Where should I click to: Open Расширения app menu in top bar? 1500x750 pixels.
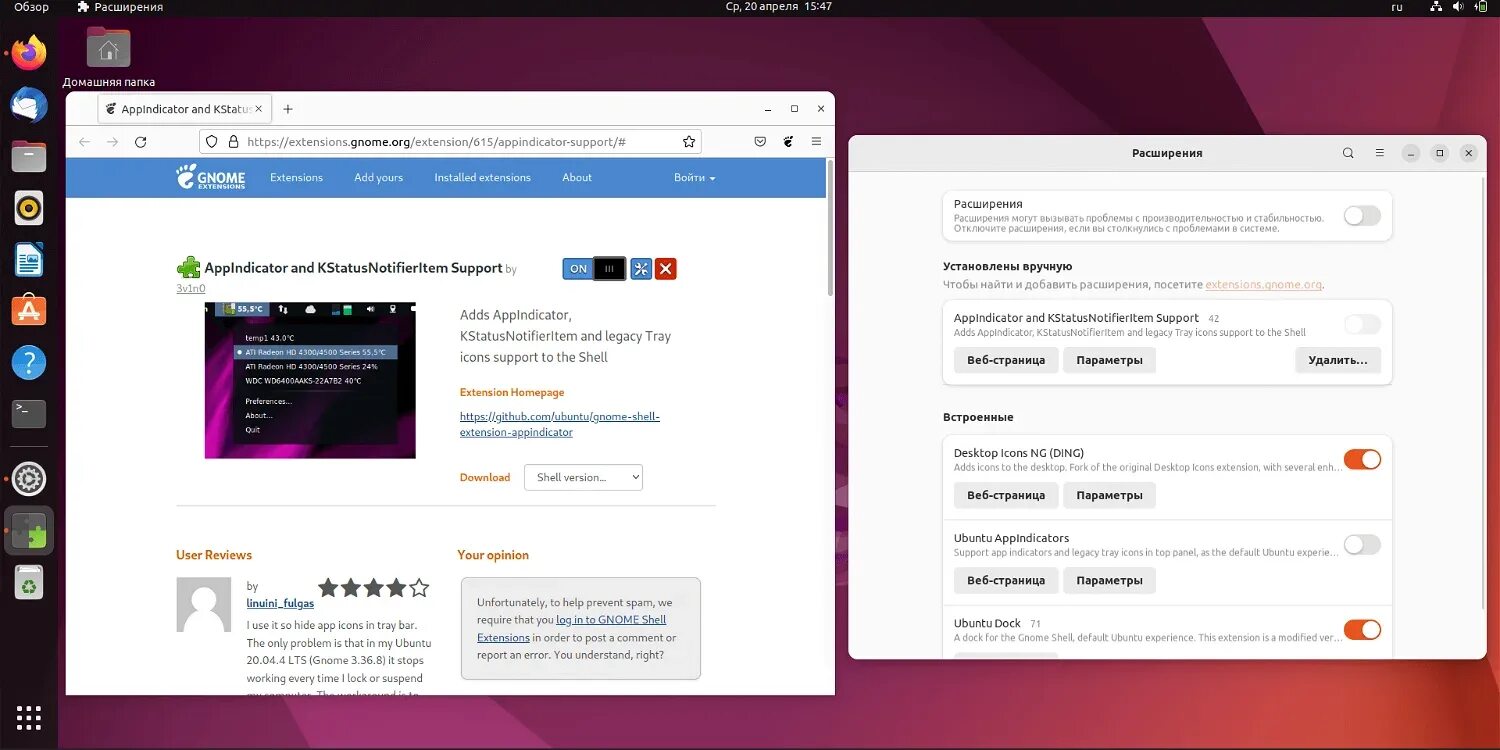click(120, 7)
